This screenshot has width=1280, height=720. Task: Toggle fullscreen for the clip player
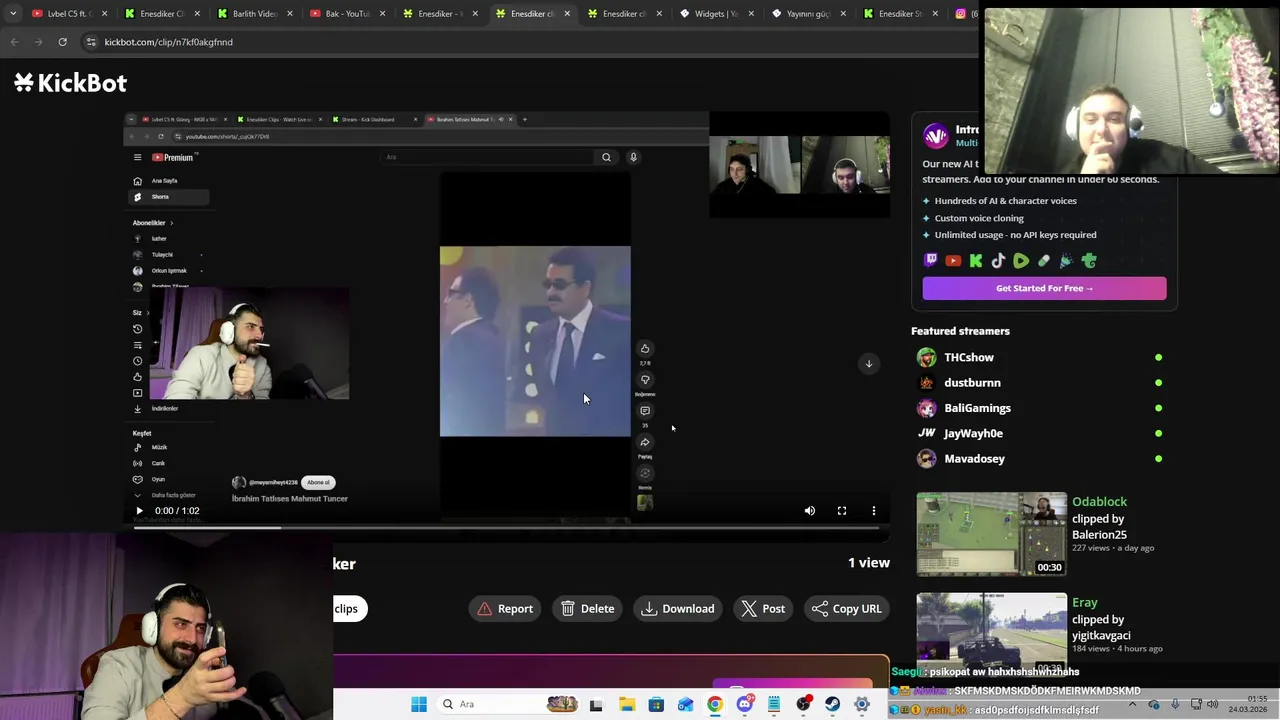842,511
